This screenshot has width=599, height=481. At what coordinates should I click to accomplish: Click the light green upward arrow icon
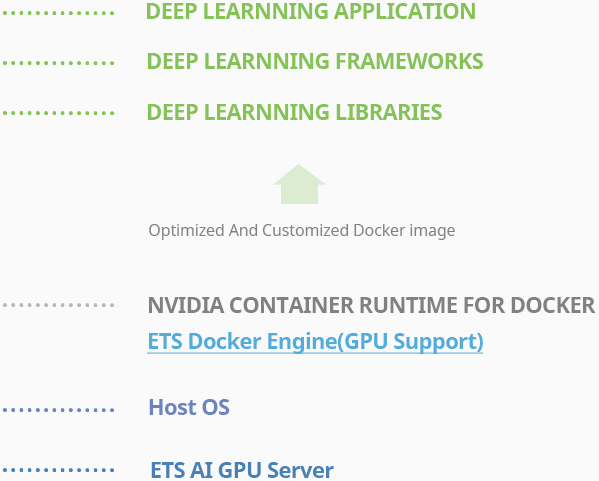(x=300, y=184)
